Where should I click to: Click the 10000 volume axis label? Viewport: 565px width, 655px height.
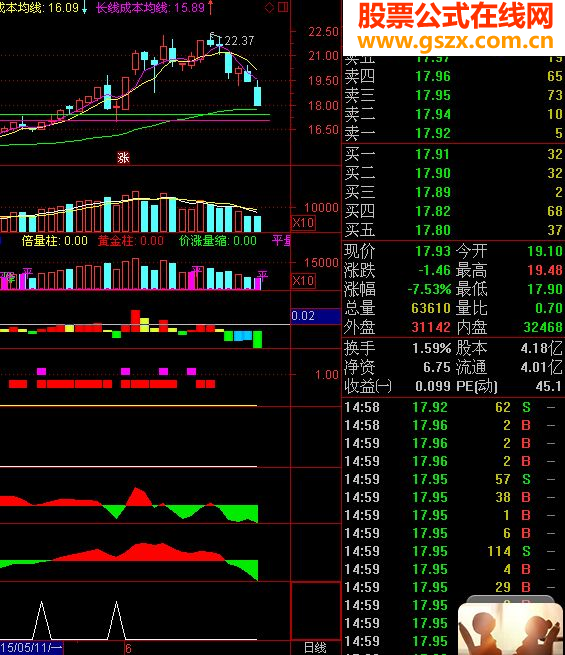(x=321, y=208)
